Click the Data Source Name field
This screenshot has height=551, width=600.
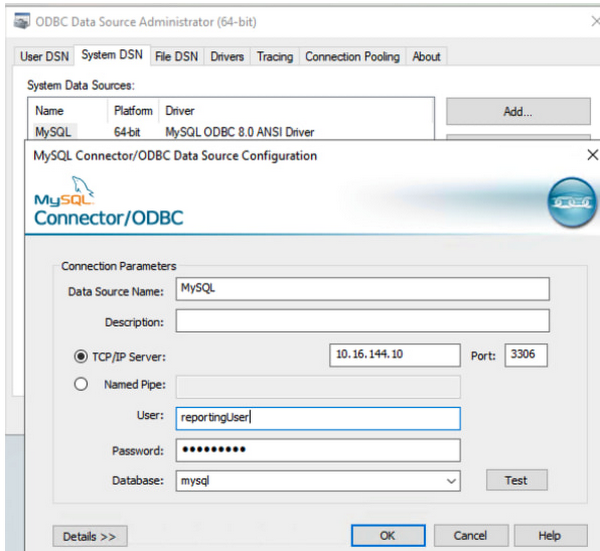[x=362, y=289]
